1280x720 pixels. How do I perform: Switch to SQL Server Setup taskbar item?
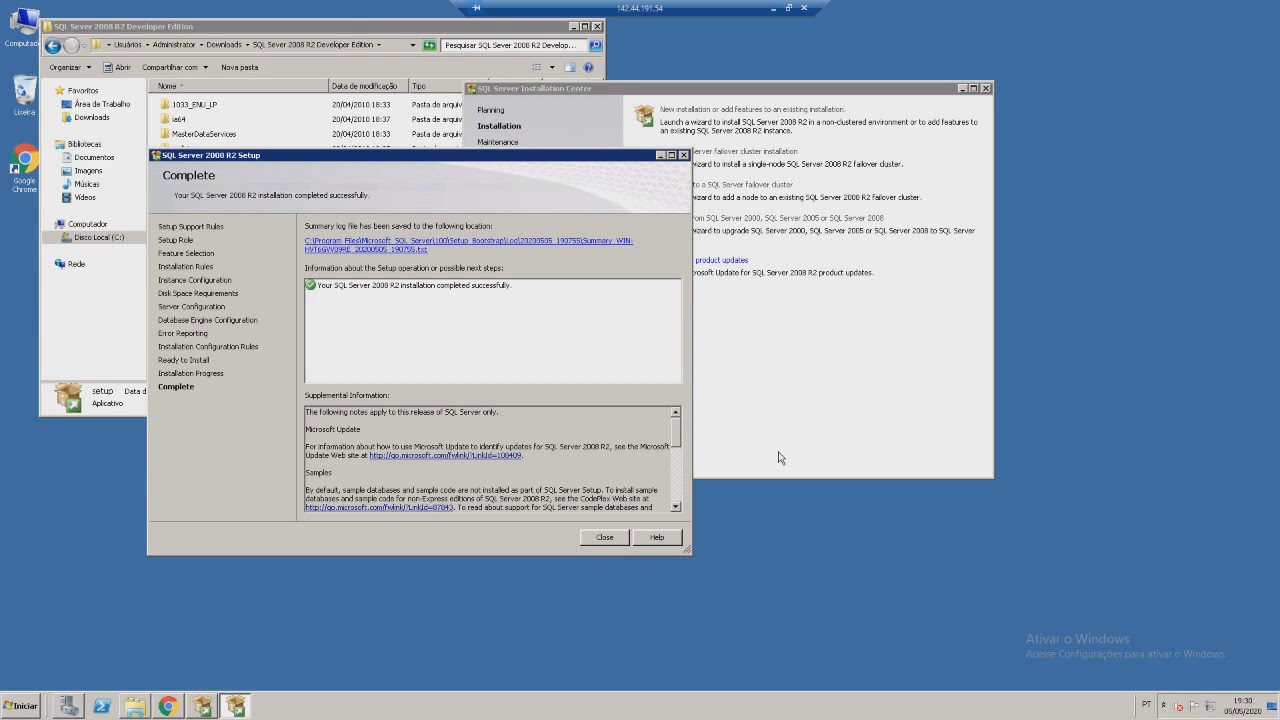point(236,706)
